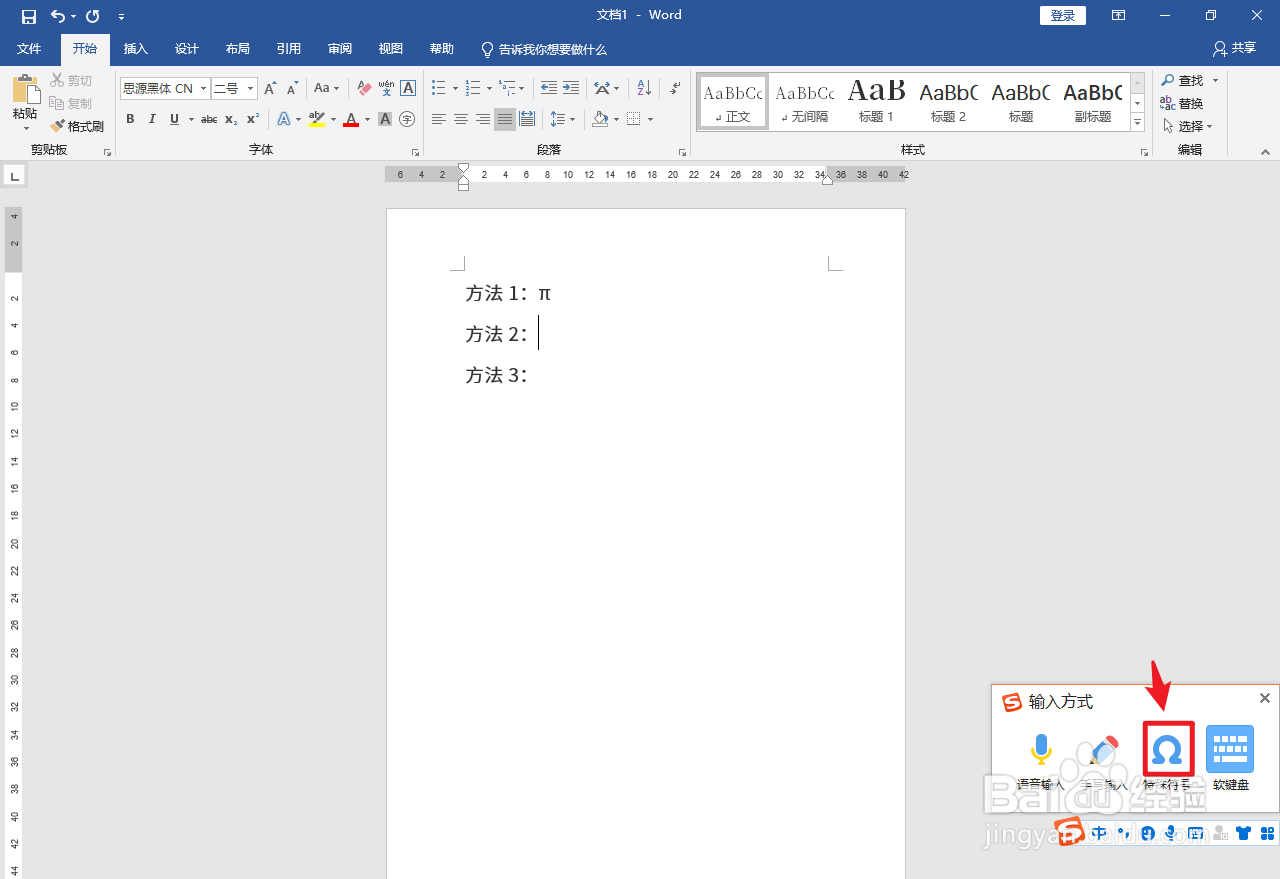Open the font name dropdown 思源黑体 CN
The height and width of the screenshot is (879, 1280).
203,89
